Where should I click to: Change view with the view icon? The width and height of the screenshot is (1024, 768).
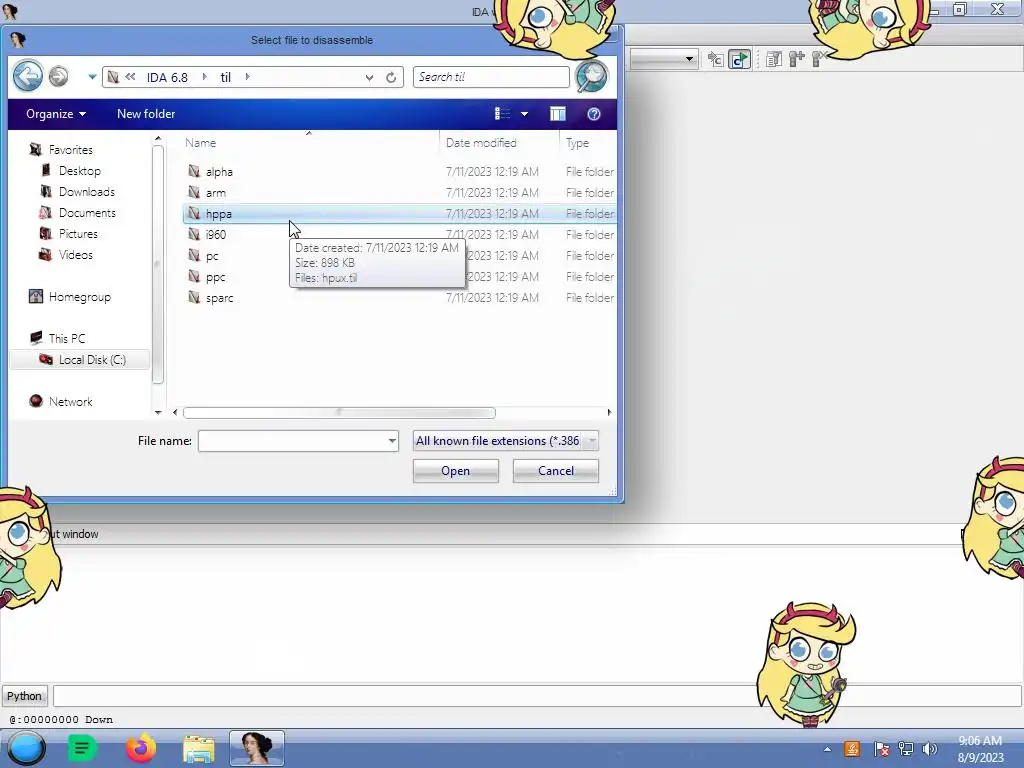502,114
